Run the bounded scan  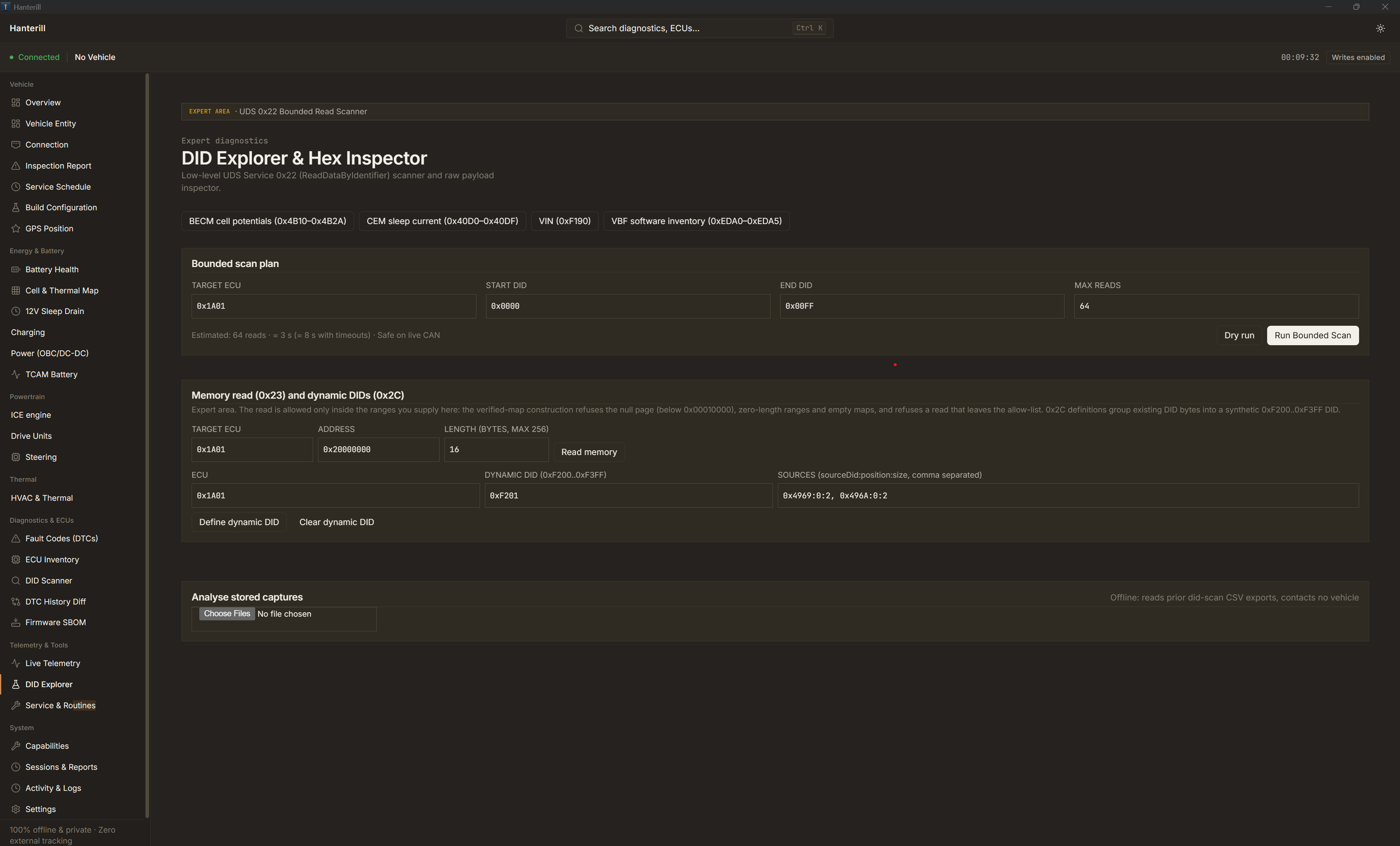(1312, 335)
